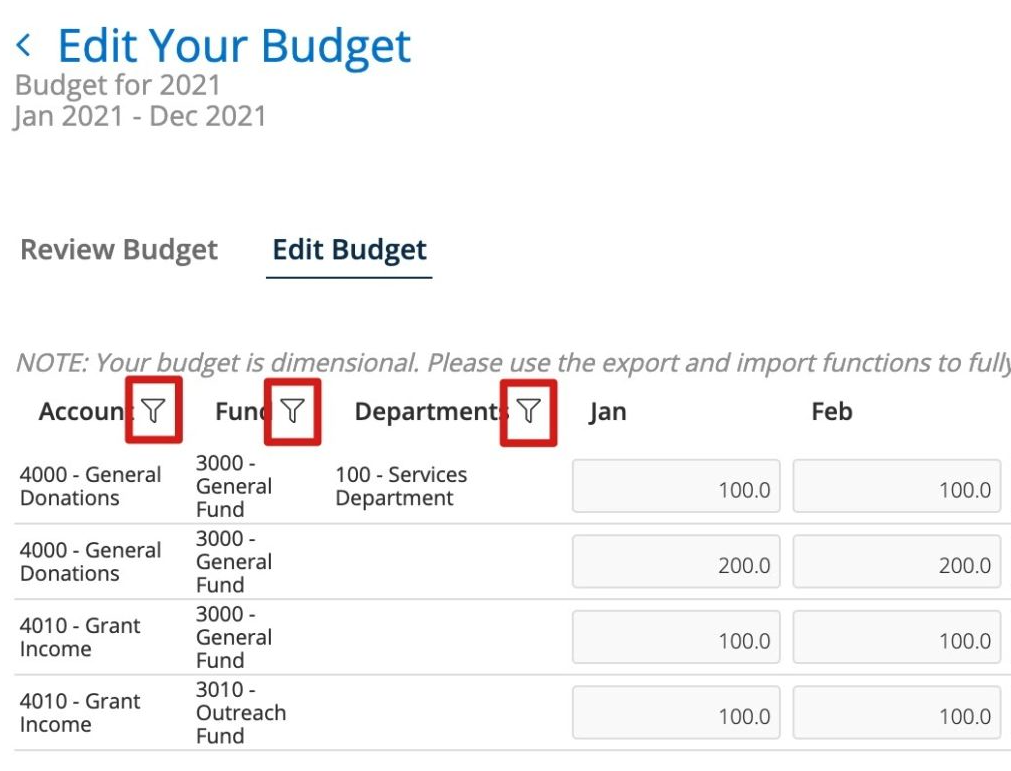Select the 100 - Services Department cell
This screenshot has height=771, width=1011.
pyautogui.click(x=401, y=486)
